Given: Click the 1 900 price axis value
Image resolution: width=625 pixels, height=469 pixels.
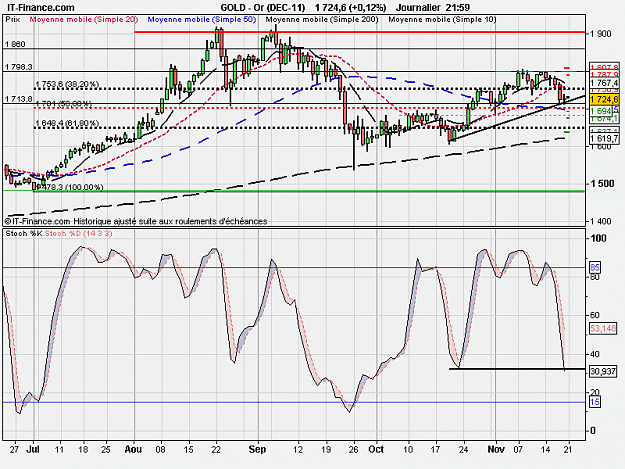Looking at the screenshot, I should click(x=601, y=34).
